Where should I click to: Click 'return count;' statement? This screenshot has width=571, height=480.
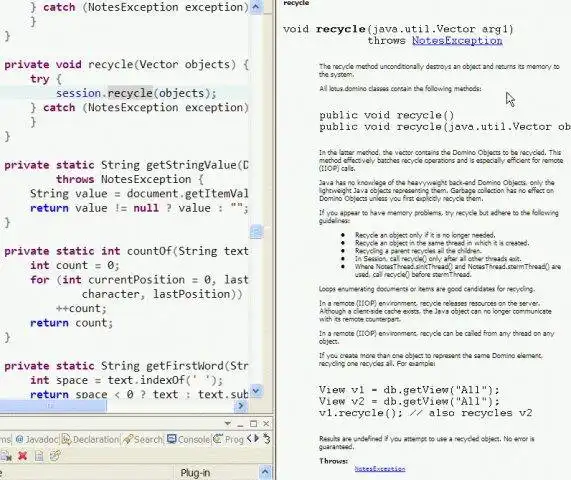[x=72, y=323]
